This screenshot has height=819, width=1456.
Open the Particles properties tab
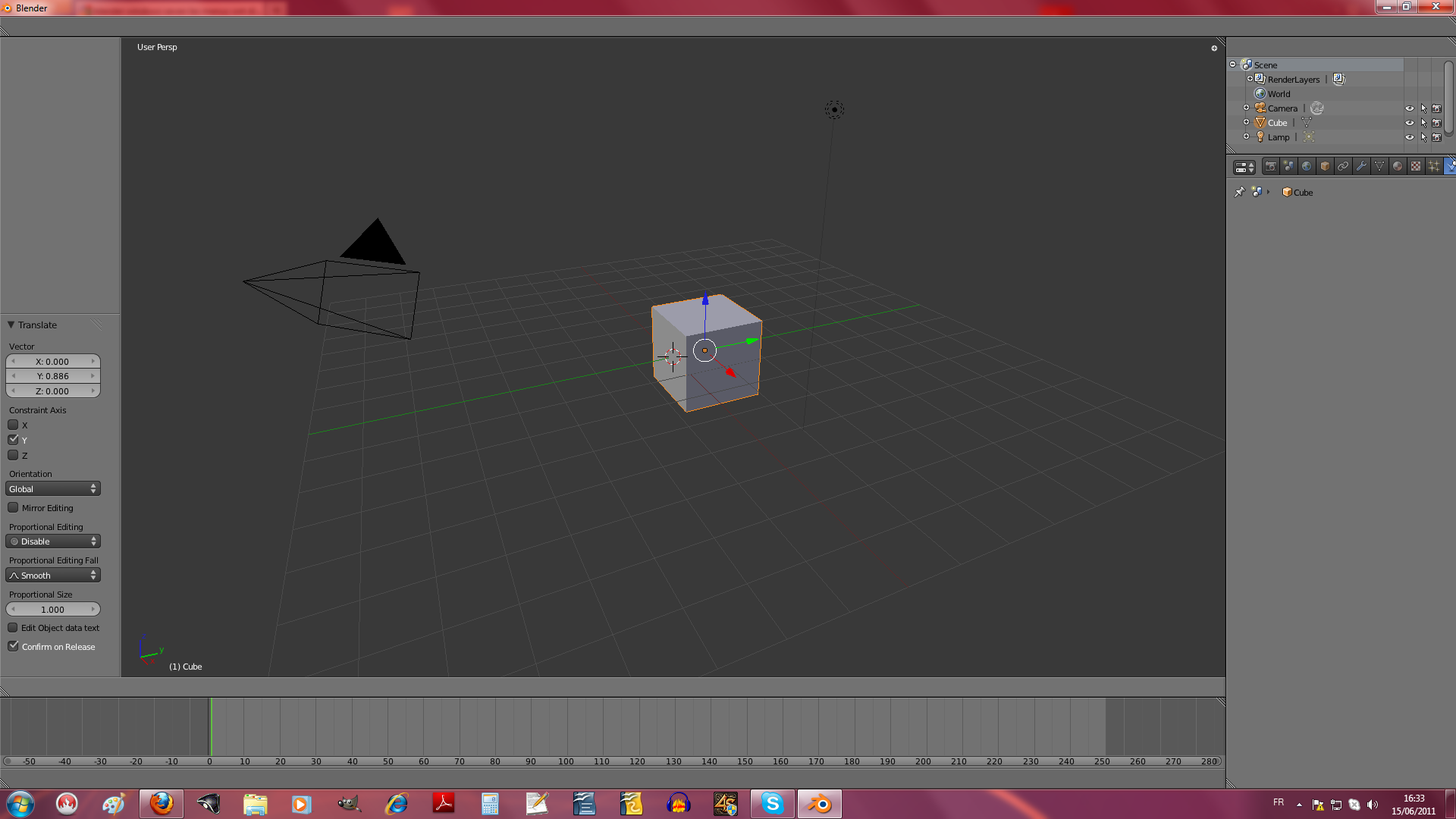(1433, 167)
